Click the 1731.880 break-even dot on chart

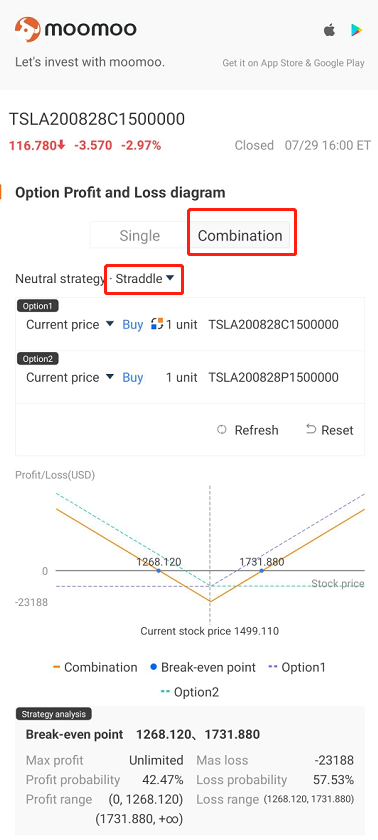[262, 571]
